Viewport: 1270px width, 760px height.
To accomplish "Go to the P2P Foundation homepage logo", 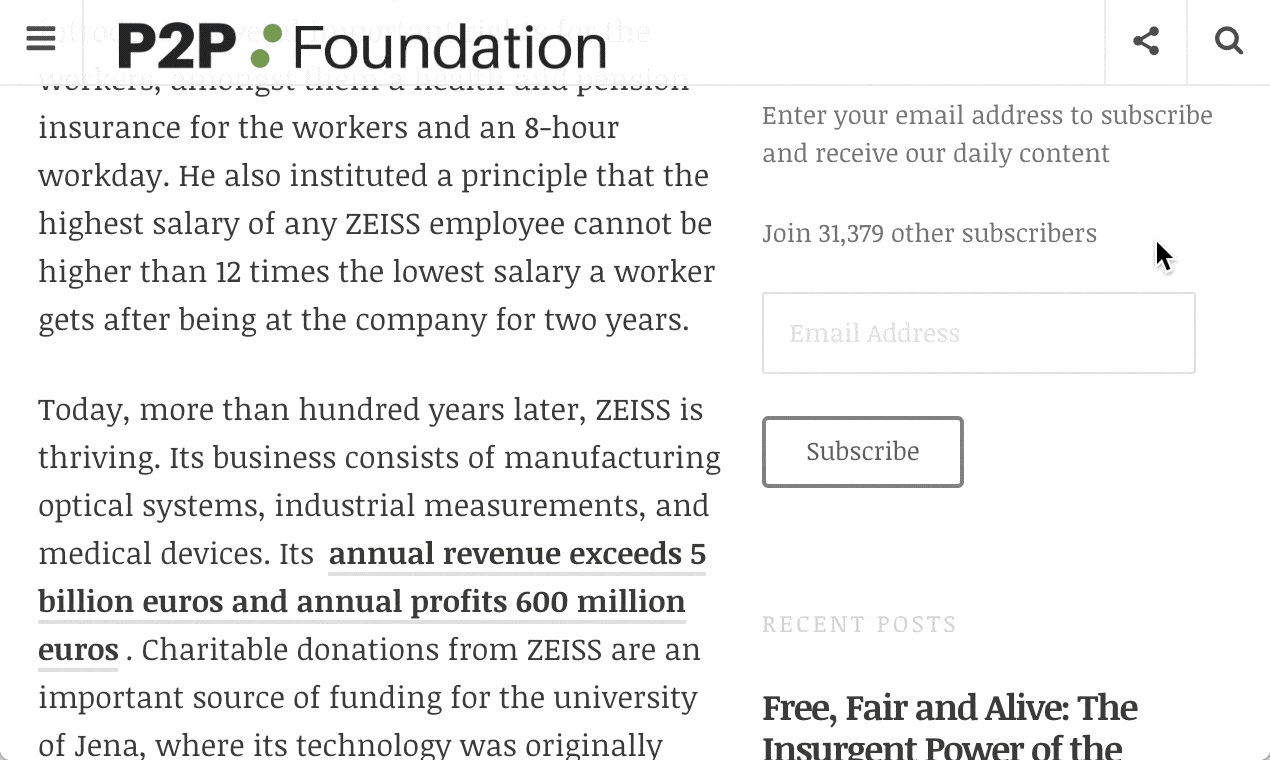I will click(362, 47).
